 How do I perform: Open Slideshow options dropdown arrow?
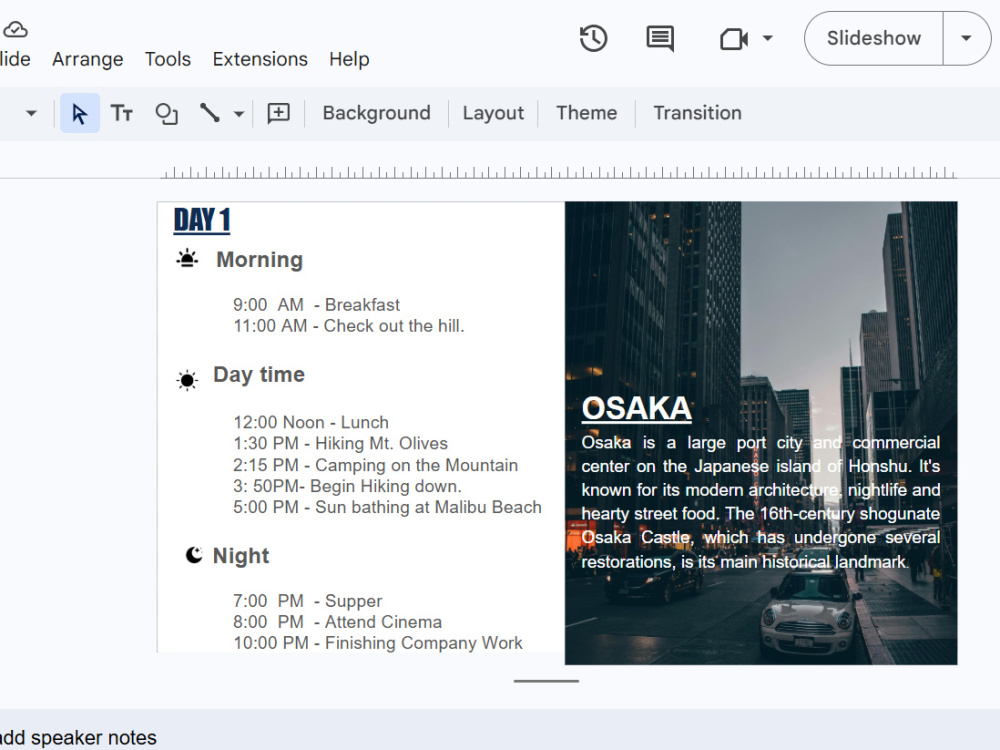click(x=966, y=38)
